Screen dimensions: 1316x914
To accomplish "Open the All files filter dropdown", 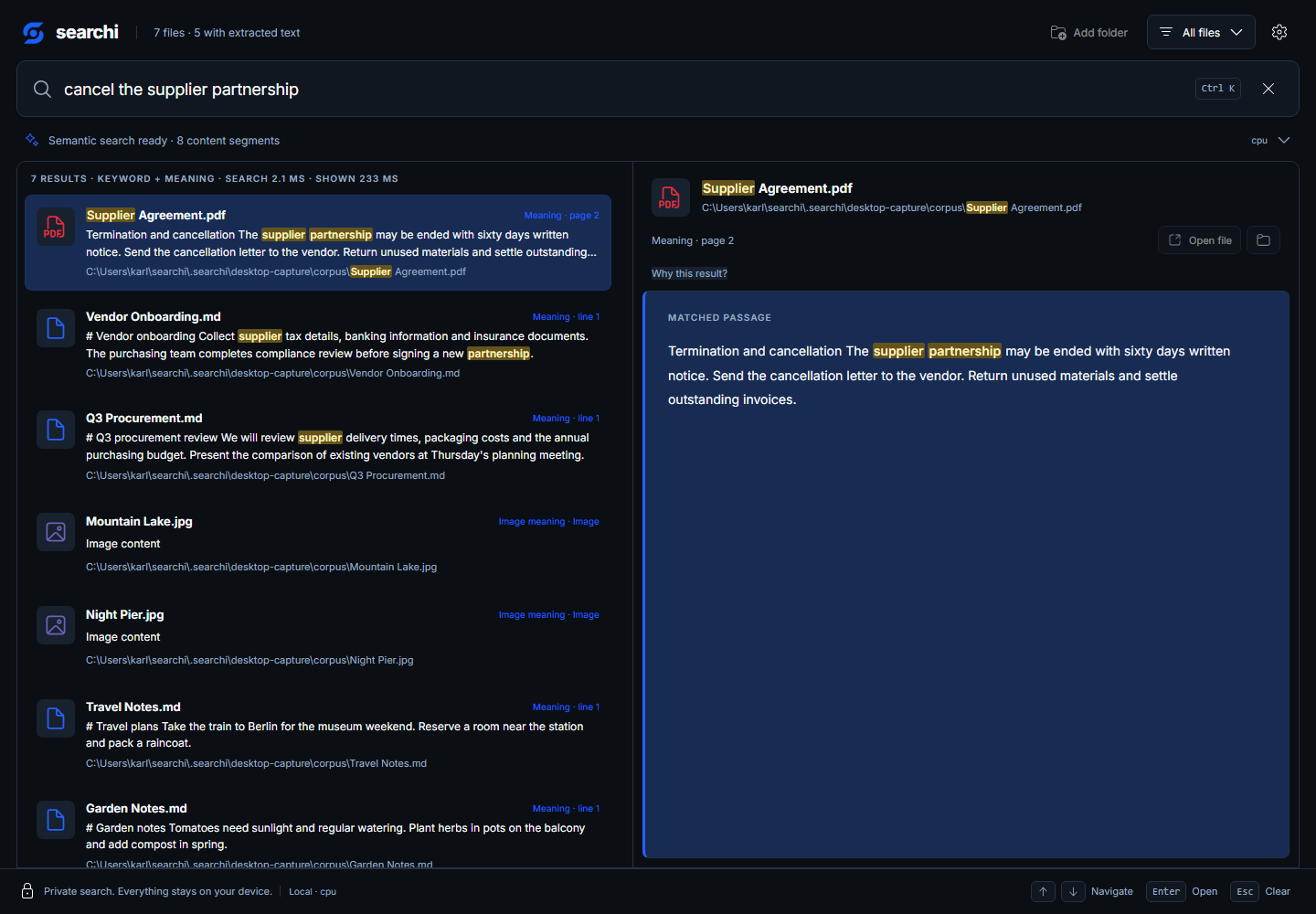I will pyautogui.click(x=1201, y=32).
